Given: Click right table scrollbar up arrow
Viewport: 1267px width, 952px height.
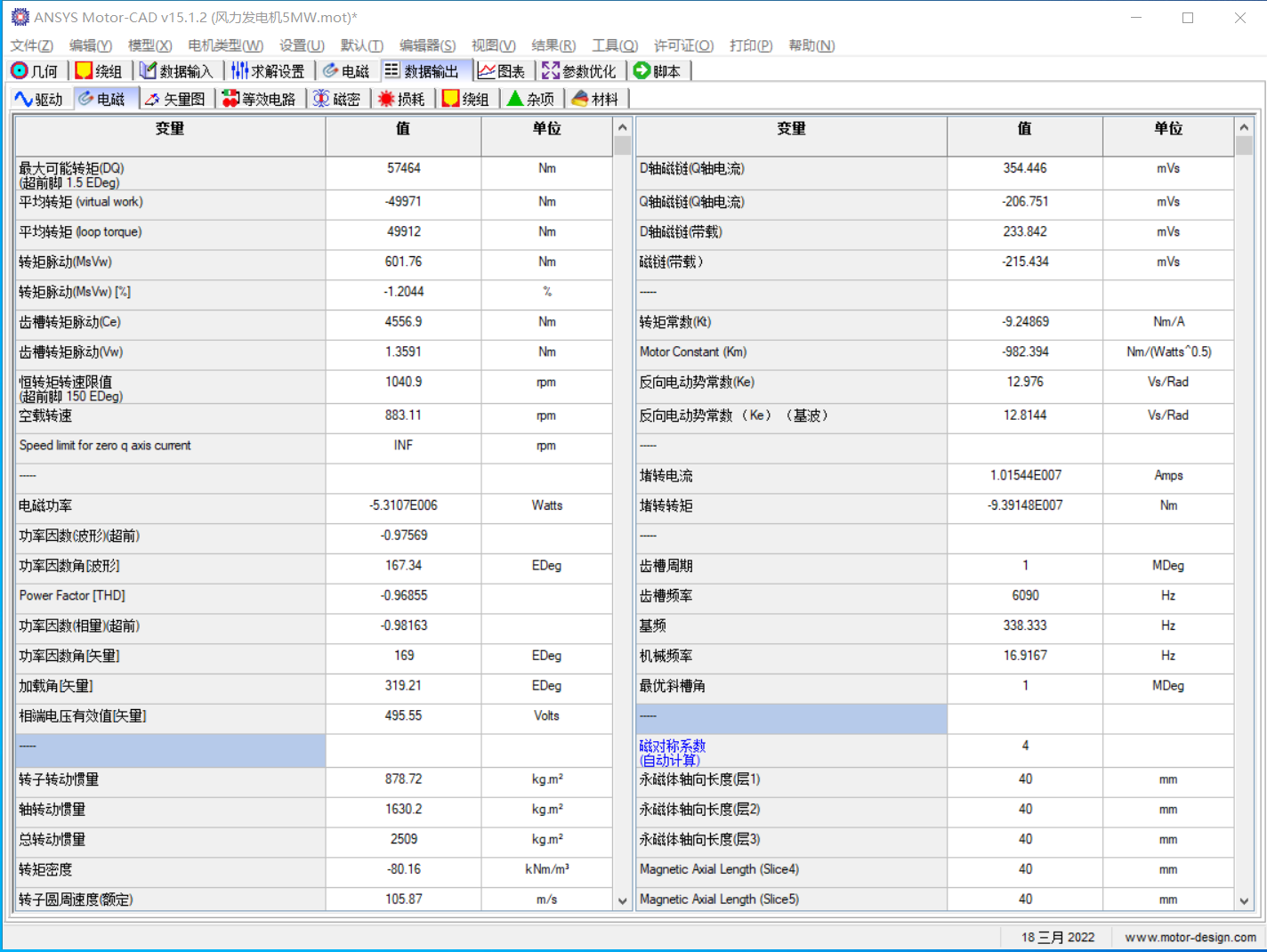Looking at the screenshot, I should 1244,127.
